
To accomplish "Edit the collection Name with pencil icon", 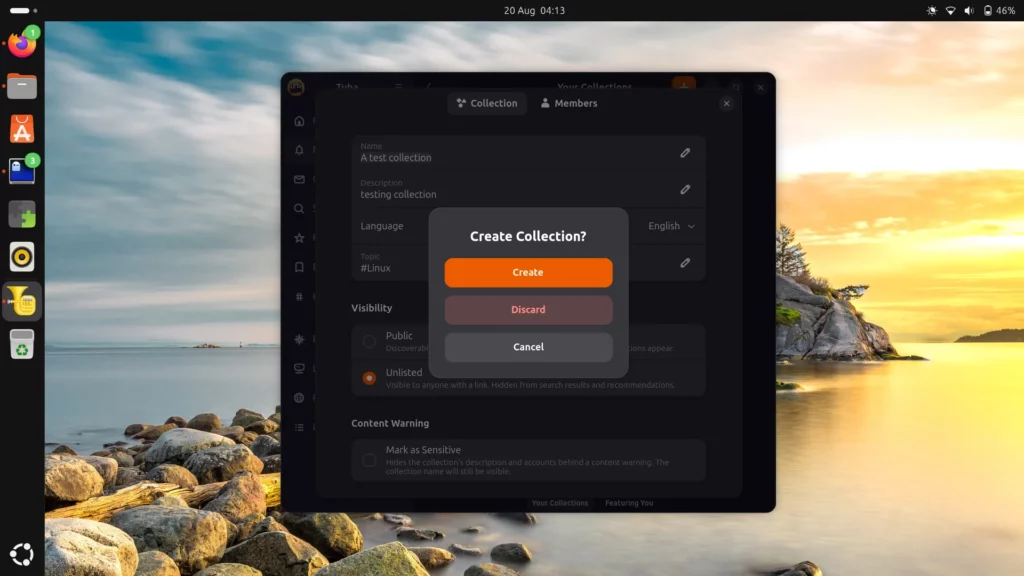I will 685,153.
